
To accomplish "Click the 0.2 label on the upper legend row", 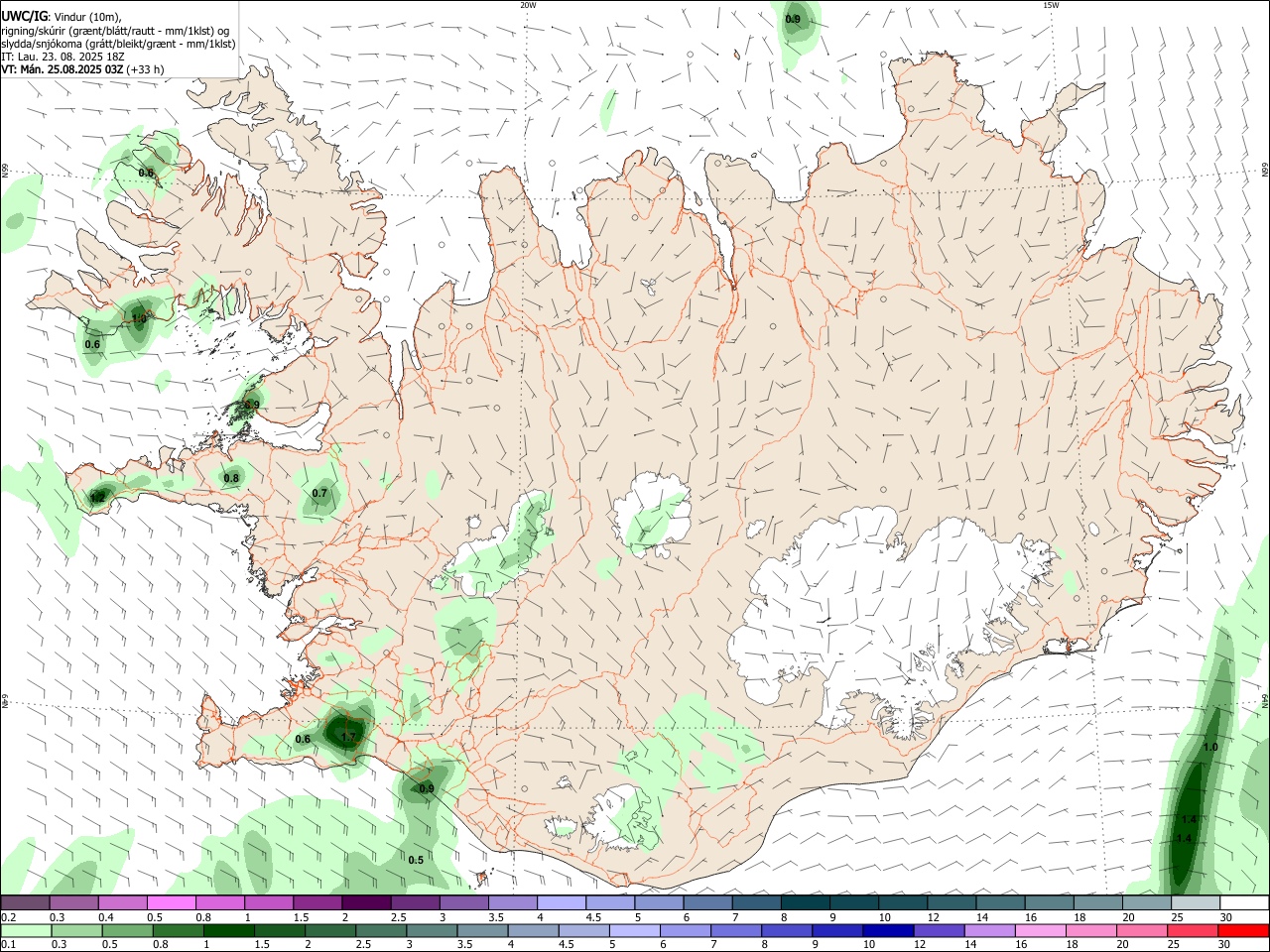I will tap(9, 917).
